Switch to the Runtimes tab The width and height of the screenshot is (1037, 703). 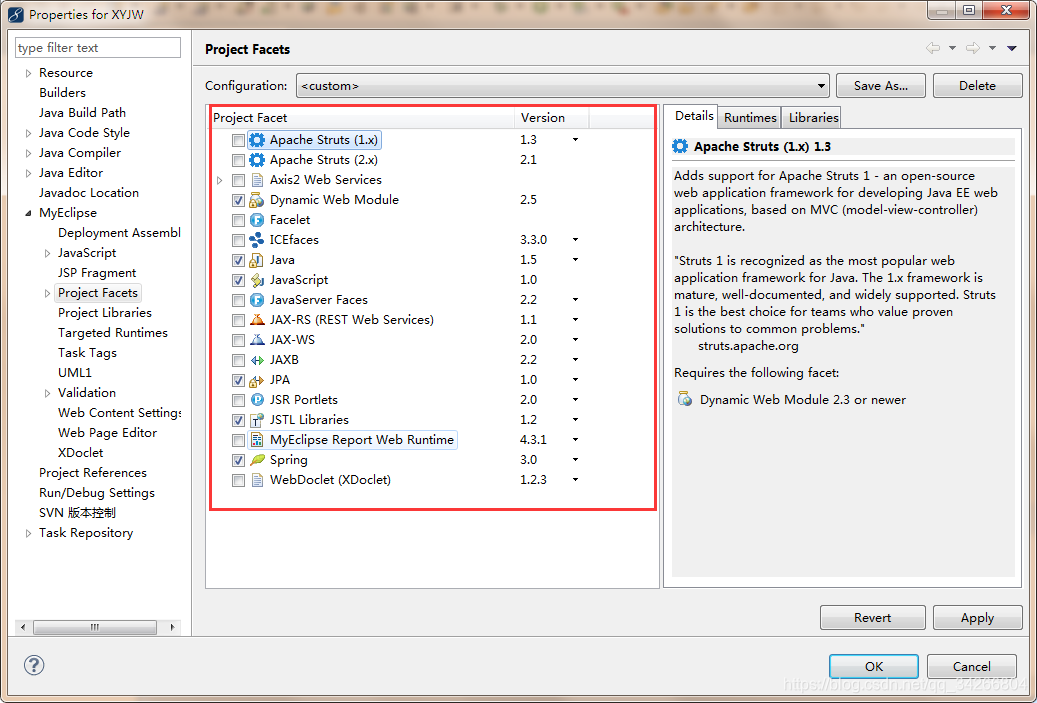click(749, 117)
